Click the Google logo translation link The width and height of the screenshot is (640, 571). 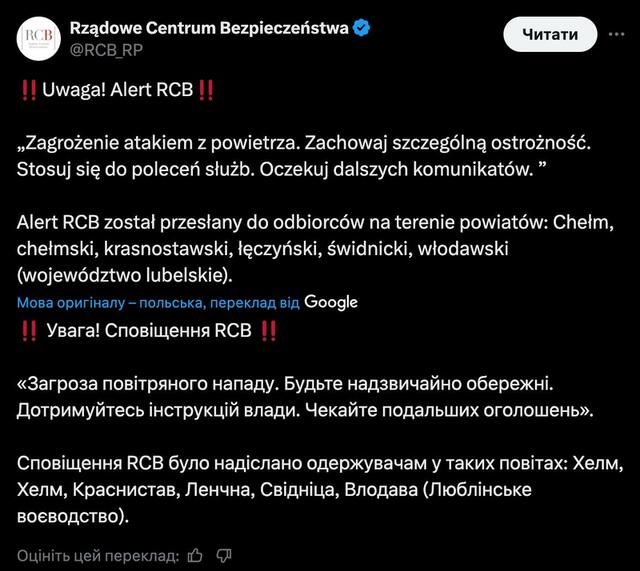click(x=330, y=302)
